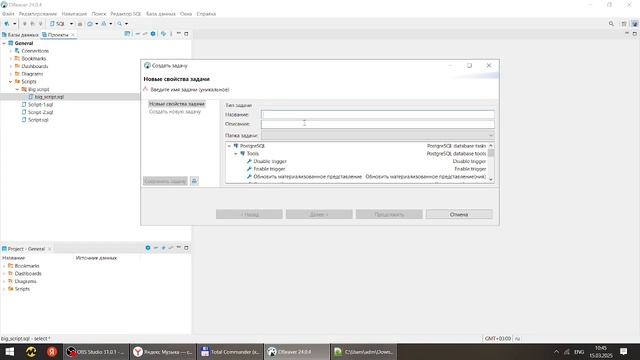Maximize the Projects panel view

186,34
